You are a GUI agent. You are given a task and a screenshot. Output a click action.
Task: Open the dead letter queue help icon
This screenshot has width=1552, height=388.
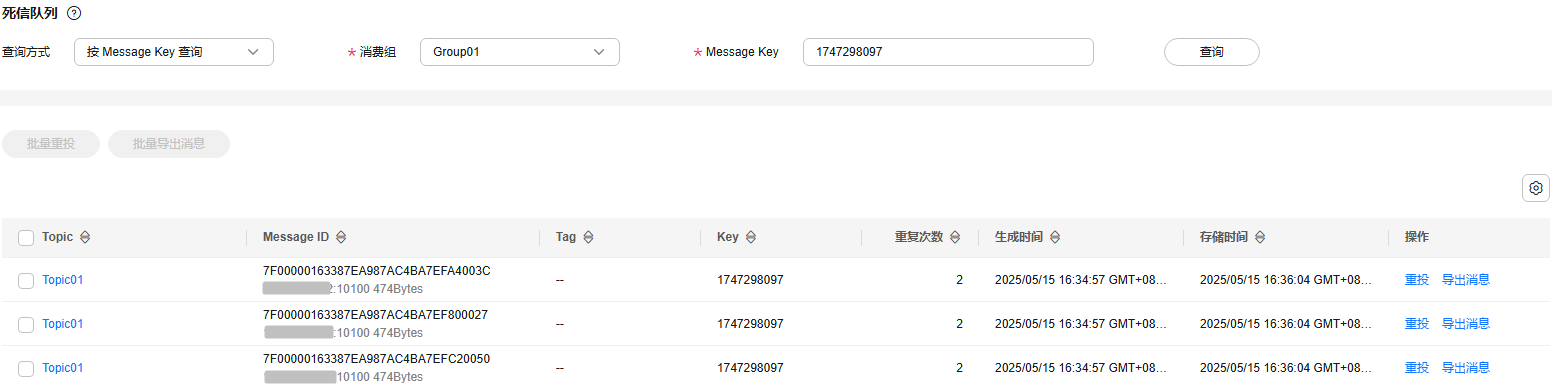[73, 14]
